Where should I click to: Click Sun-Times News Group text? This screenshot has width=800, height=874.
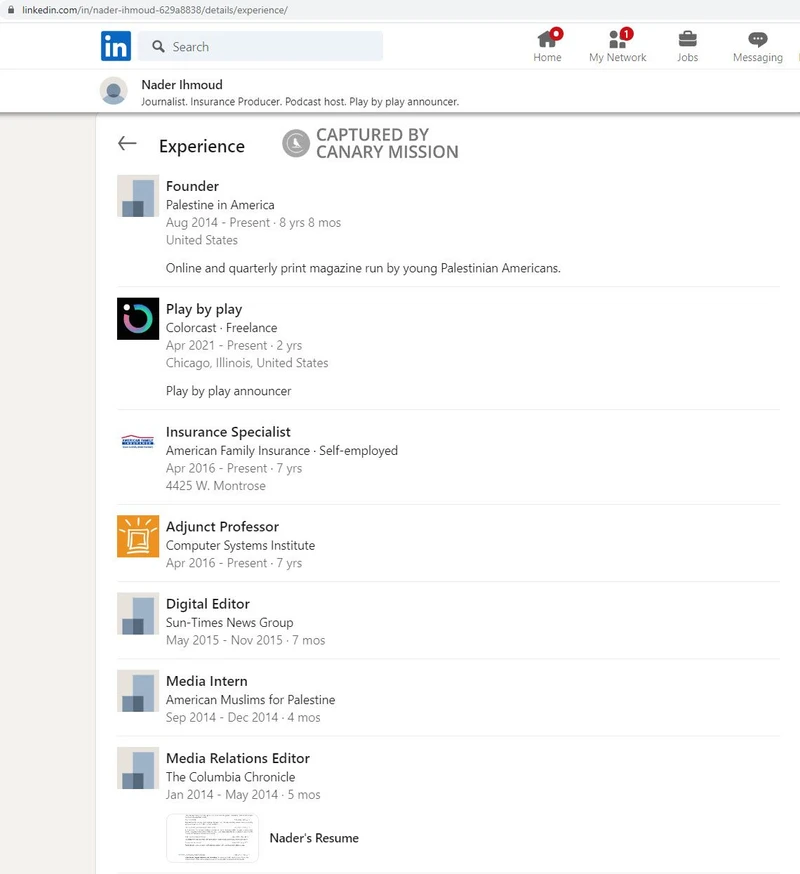(229, 622)
